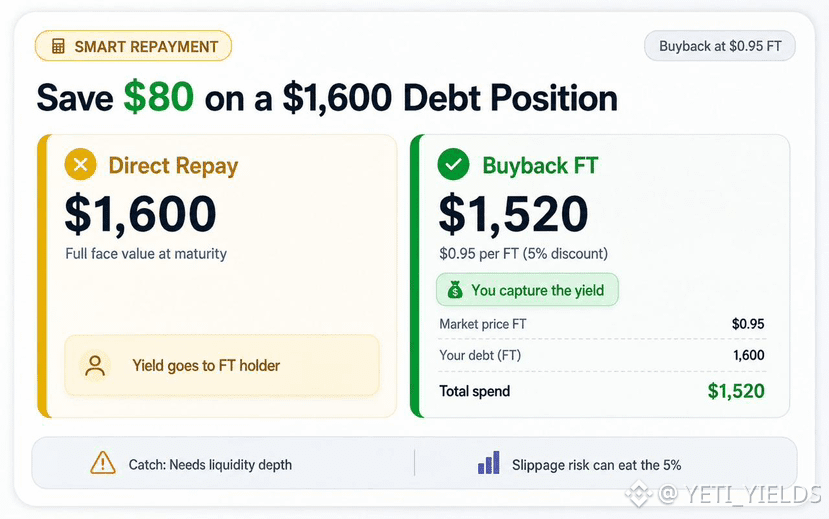
Task: Click the Slippage risk can eat the 5% text
Action: pos(596,465)
